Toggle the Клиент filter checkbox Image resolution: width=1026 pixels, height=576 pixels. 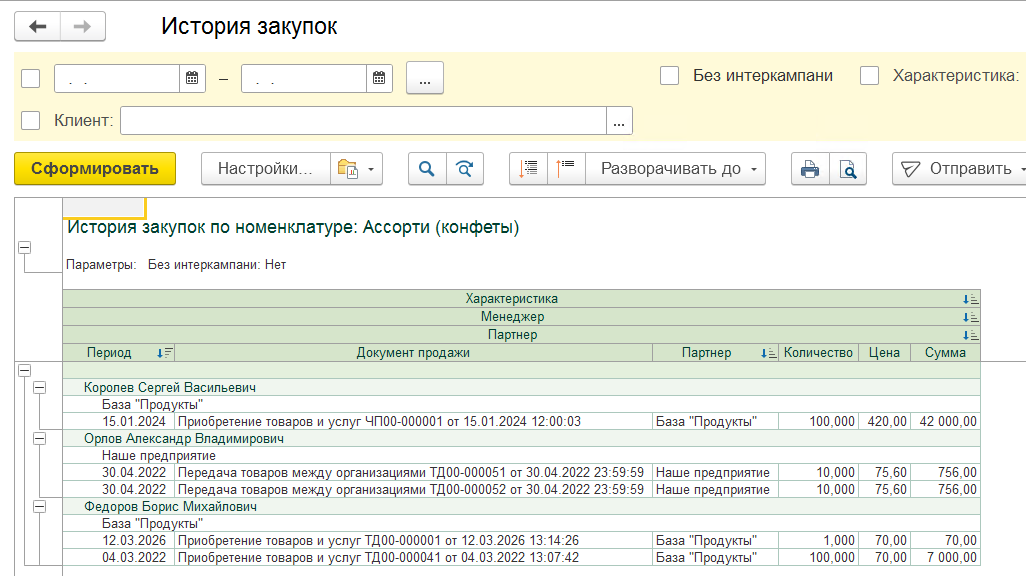(x=31, y=120)
